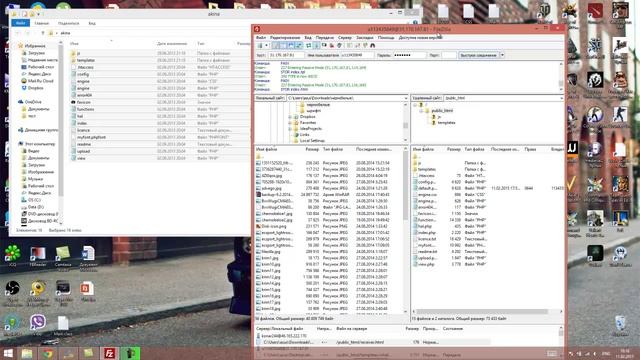640x360 pixels.
Task: Select OneDrive in Explorer navigation pane
Action: click(33, 102)
